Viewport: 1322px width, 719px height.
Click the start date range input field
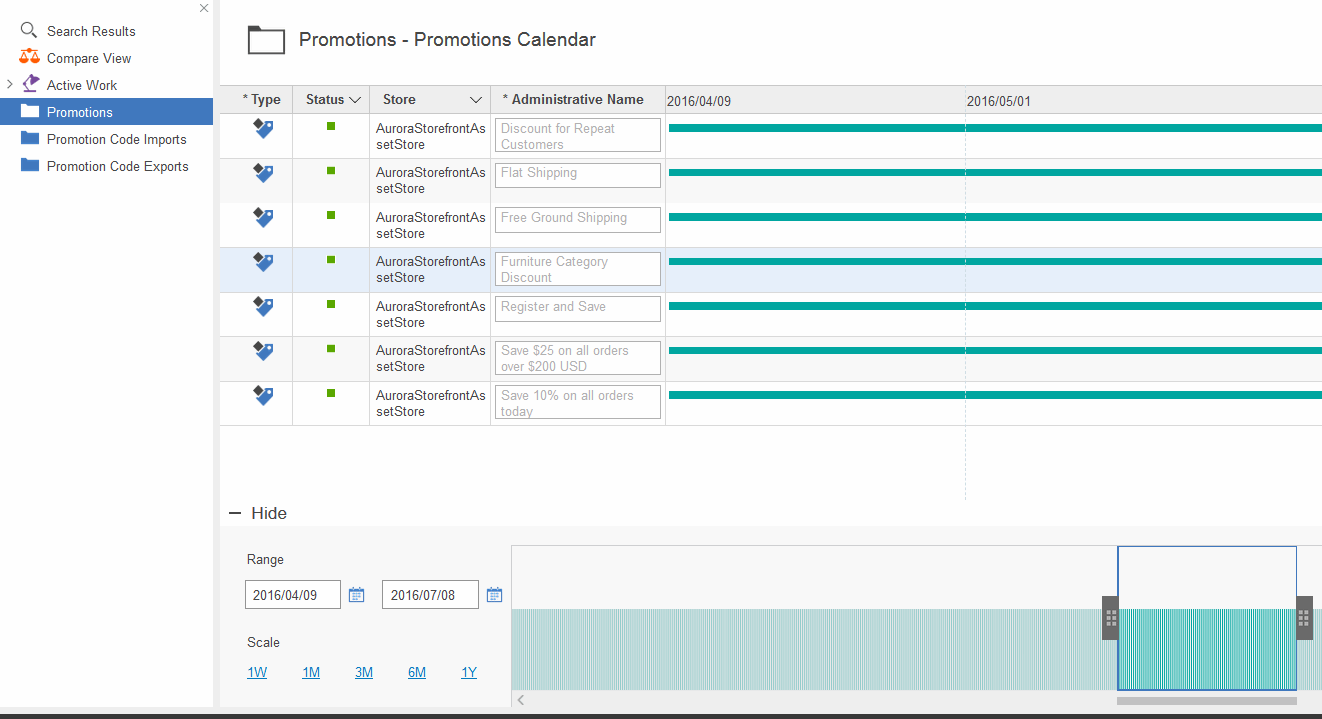pyautogui.click(x=292, y=595)
